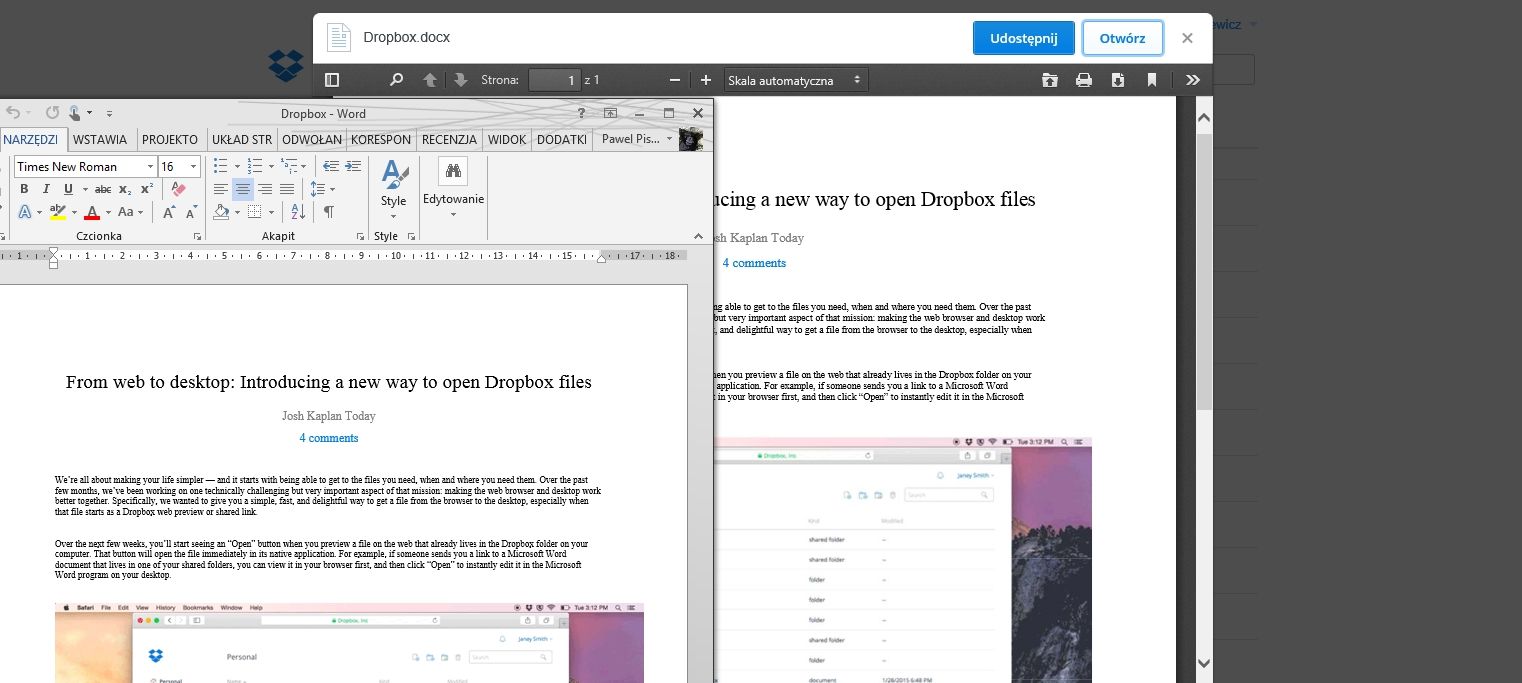Apply subscript formatting in Word
The height and width of the screenshot is (683, 1522).
pyautogui.click(x=125, y=189)
